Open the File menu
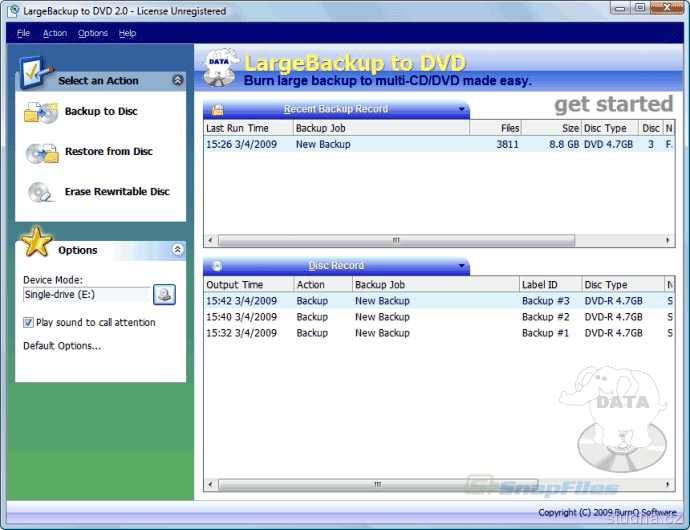Image resolution: width=690 pixels, height=530 pixels. 23,33
